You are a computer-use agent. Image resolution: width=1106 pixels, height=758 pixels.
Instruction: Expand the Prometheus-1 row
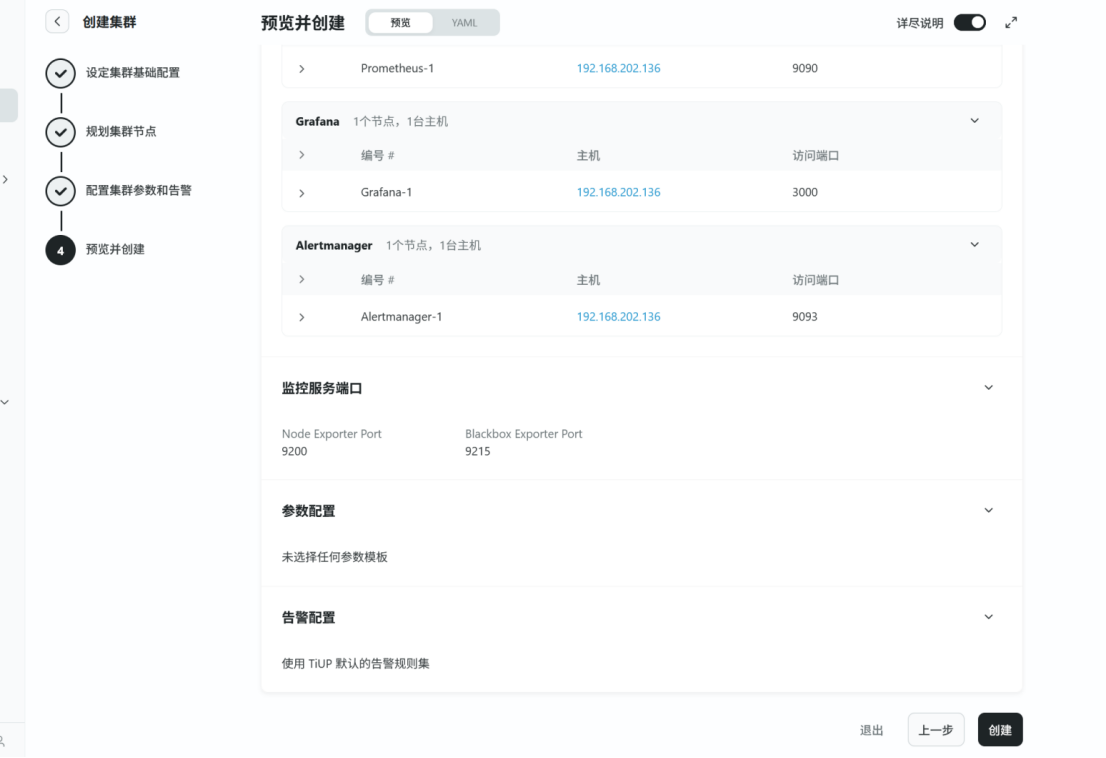pos(302,69)
